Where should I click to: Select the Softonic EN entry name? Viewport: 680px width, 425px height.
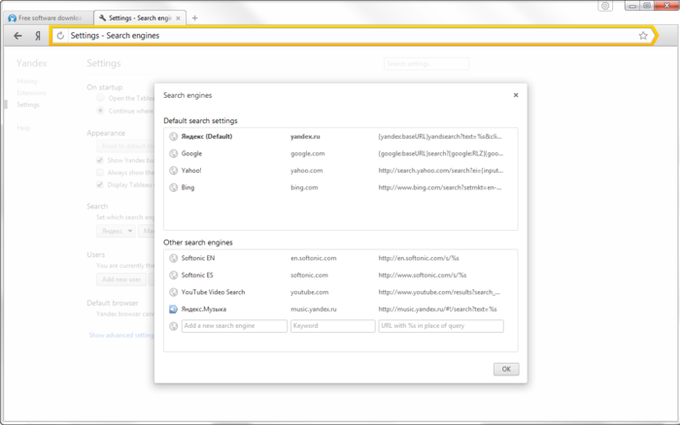(x=198, y=258)
